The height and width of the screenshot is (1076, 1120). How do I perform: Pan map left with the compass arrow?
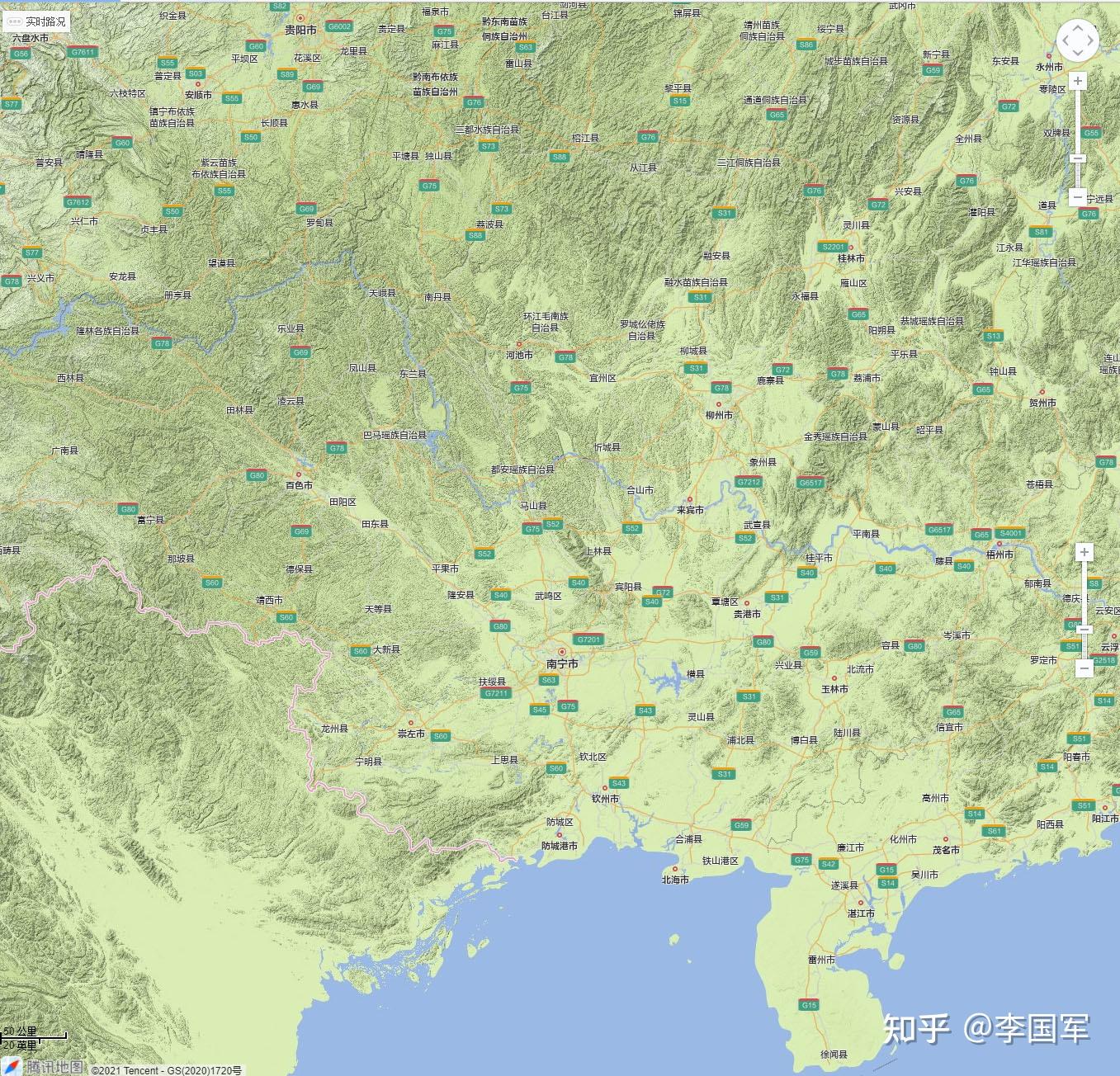tap(1064, 40)
